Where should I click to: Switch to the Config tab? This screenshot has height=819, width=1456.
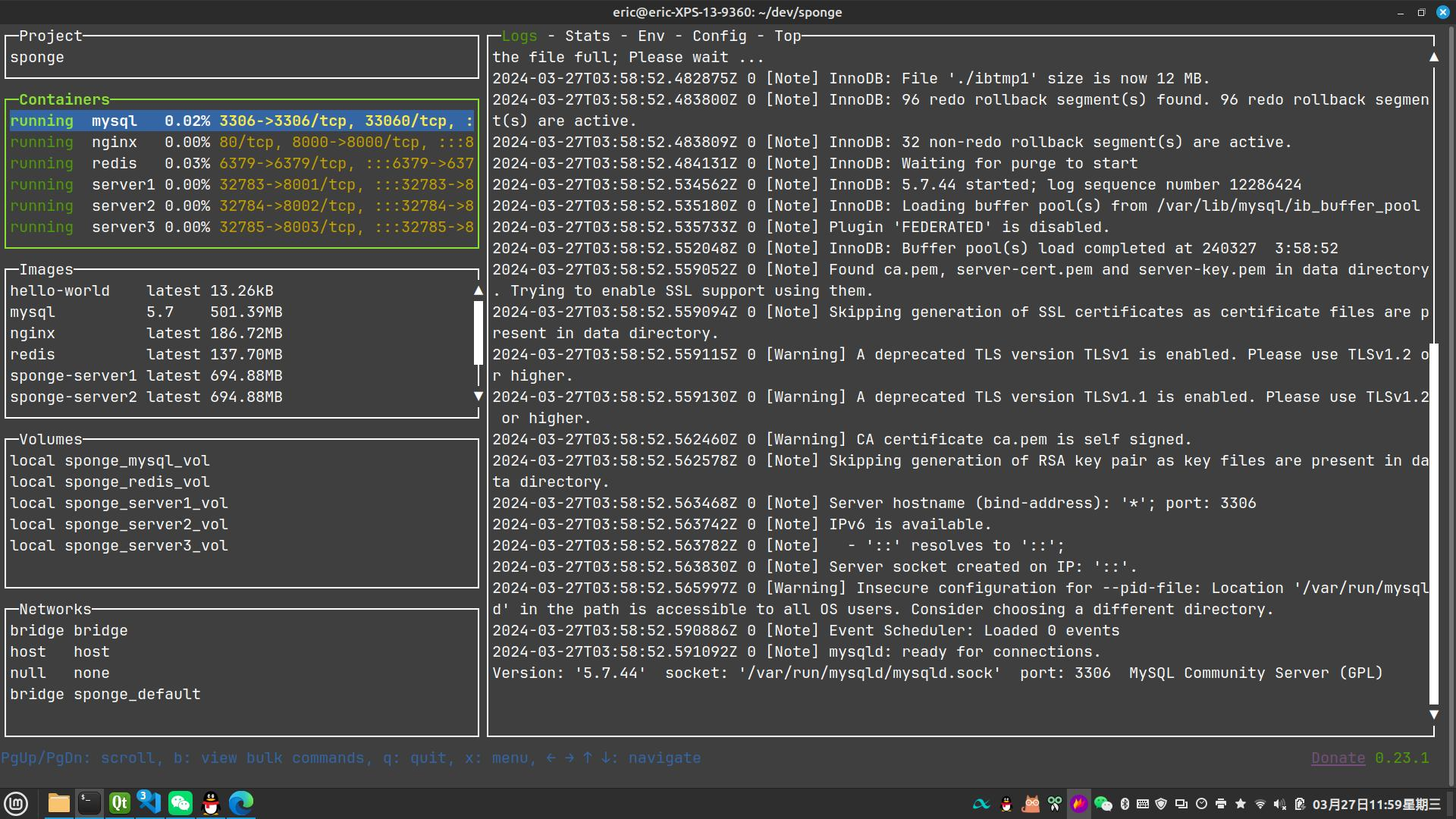[x=719, y=36]
